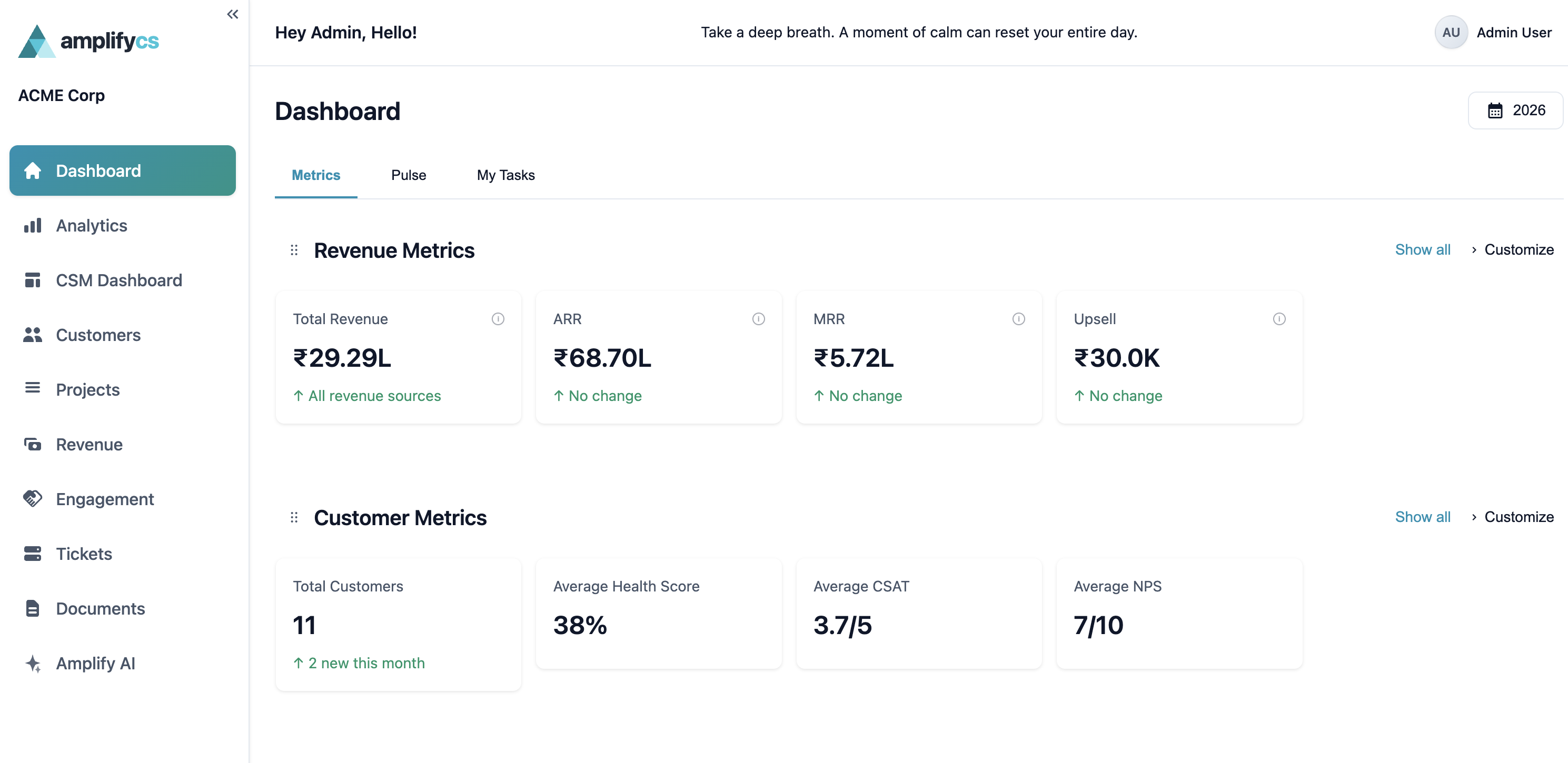Open the Admin User avatar menu
Image resolution: width=1568 pixels, height=763 pixels.
coord(1451,32)
